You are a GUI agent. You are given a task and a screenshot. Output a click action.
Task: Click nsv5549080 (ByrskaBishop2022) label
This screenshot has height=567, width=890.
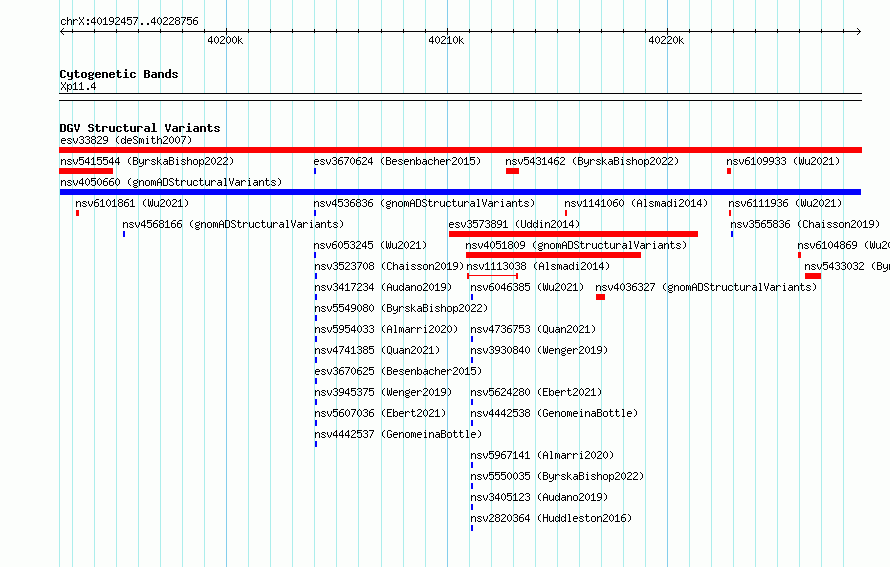401,308
